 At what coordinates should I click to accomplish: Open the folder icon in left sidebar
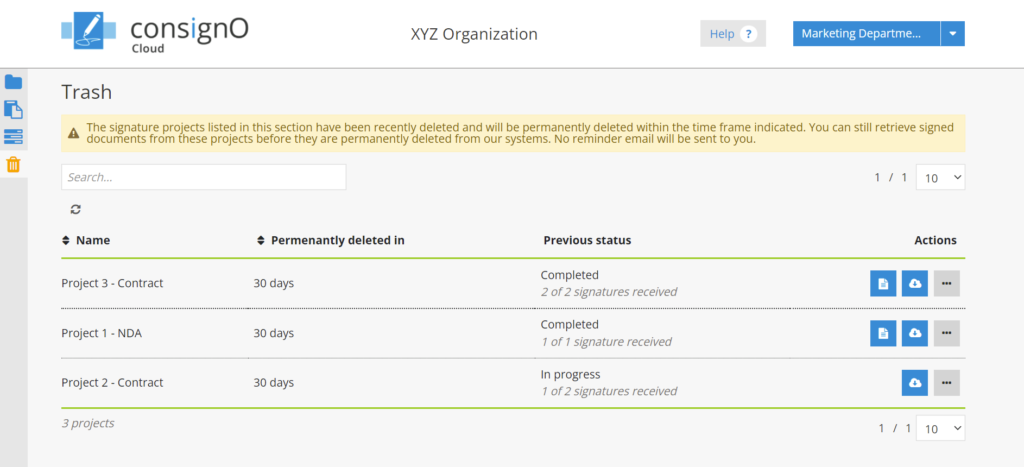pyautogui.click(x=13, y=82)
